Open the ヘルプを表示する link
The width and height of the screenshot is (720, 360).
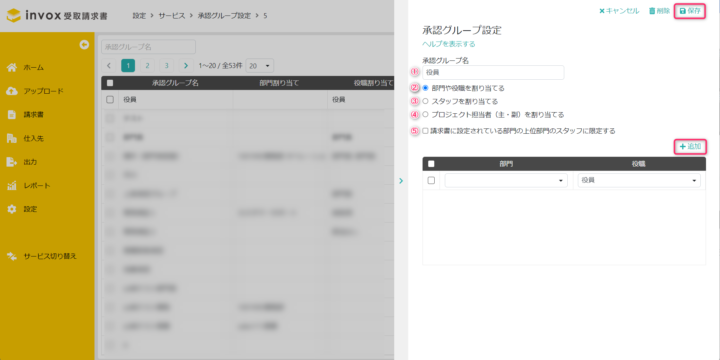tap(449, 44)
